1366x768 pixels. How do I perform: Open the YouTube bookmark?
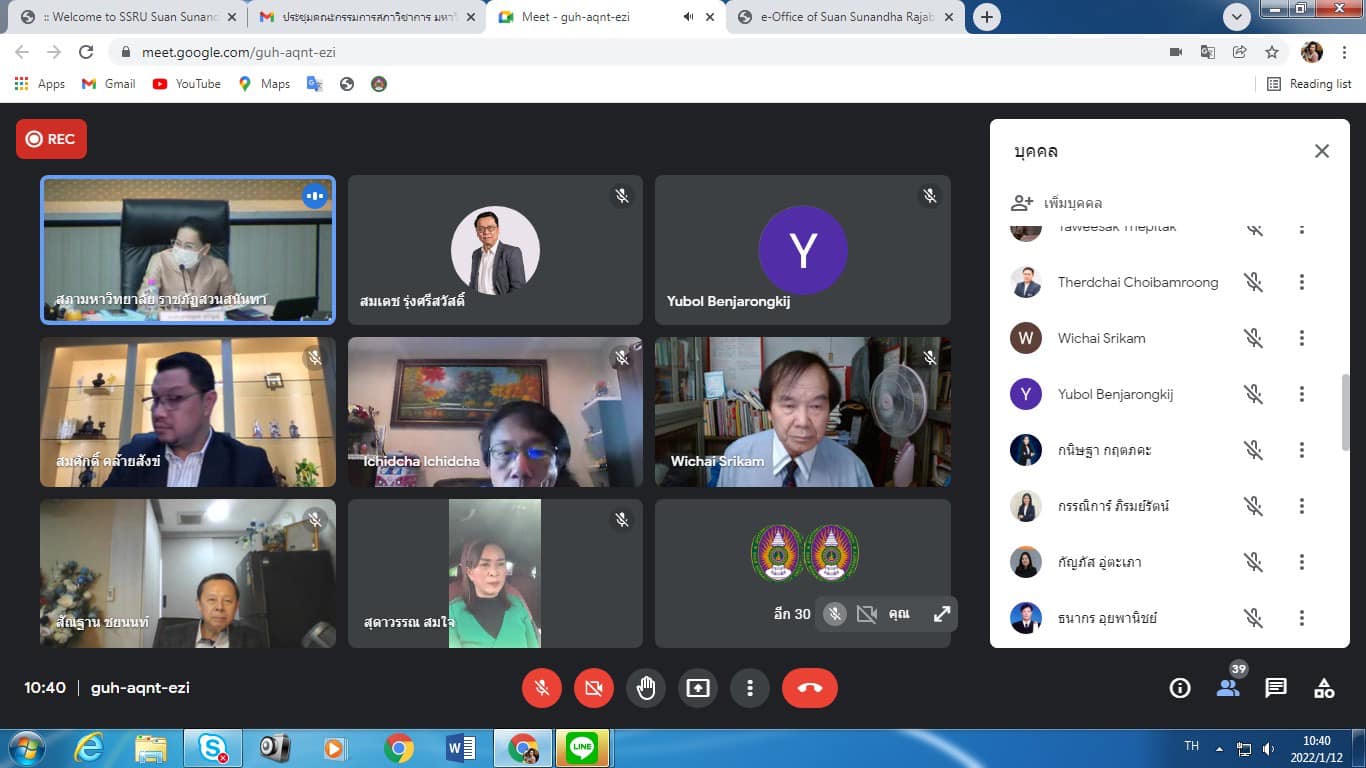click(x=187, y=84)
